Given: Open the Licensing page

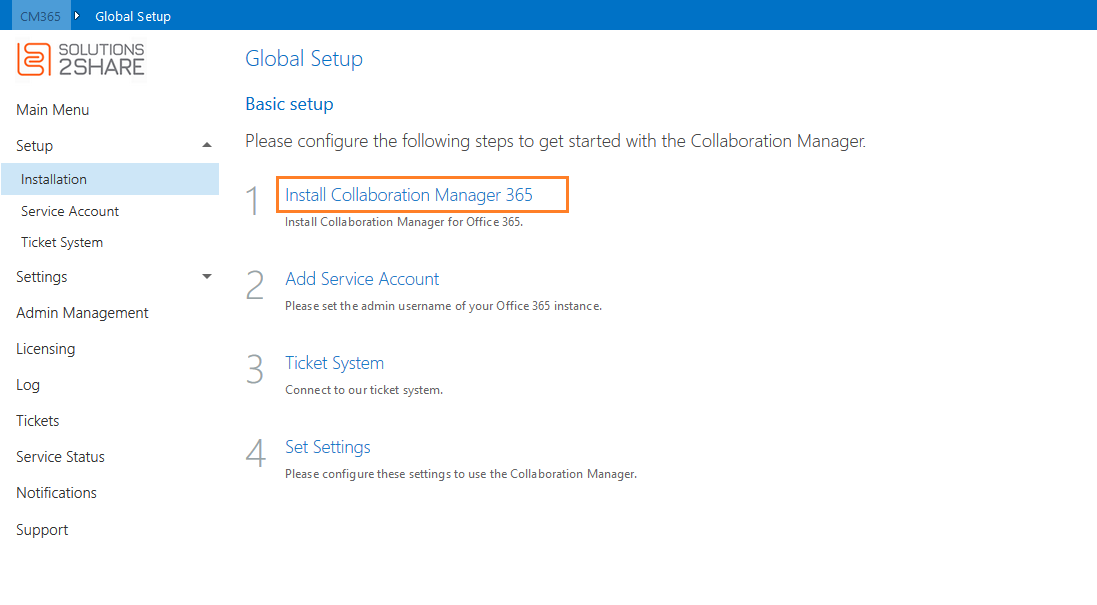Looking at the screenshot, I should click(46, 349).
